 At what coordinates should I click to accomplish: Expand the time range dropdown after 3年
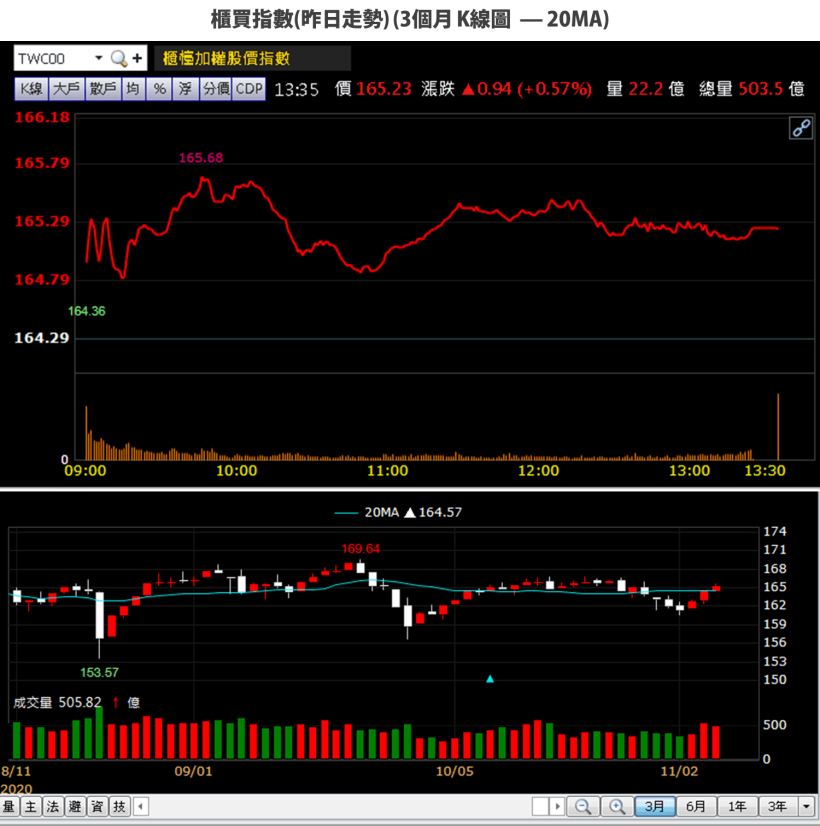[807, 807]
